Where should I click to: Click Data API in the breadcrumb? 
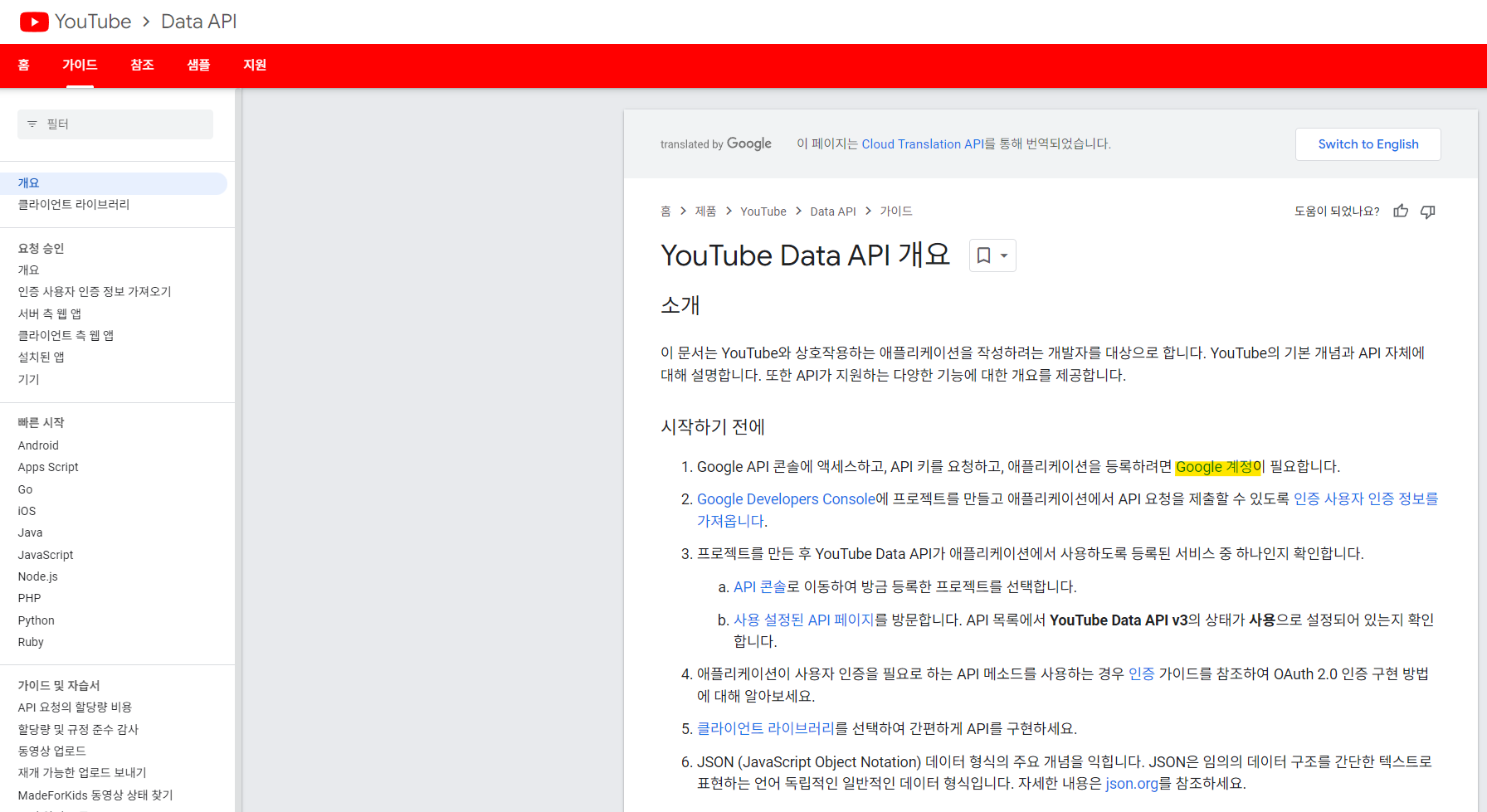tap(833, 212)
